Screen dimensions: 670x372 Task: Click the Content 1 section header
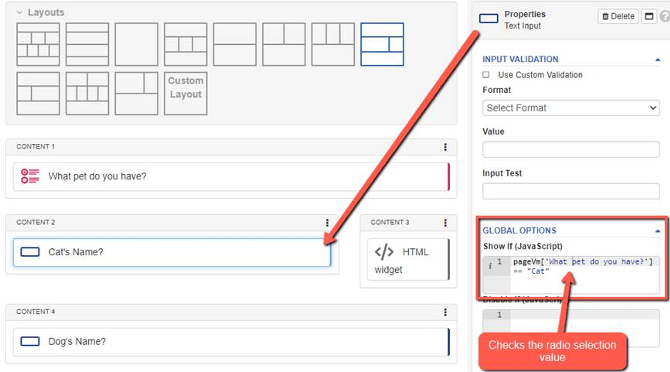point(231,147)
